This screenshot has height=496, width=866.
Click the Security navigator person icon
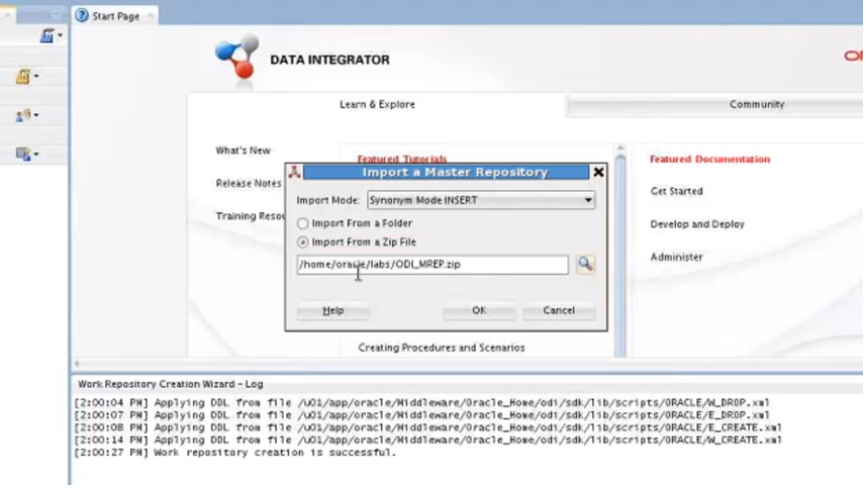pyautogui.click(x=23, y=115)
